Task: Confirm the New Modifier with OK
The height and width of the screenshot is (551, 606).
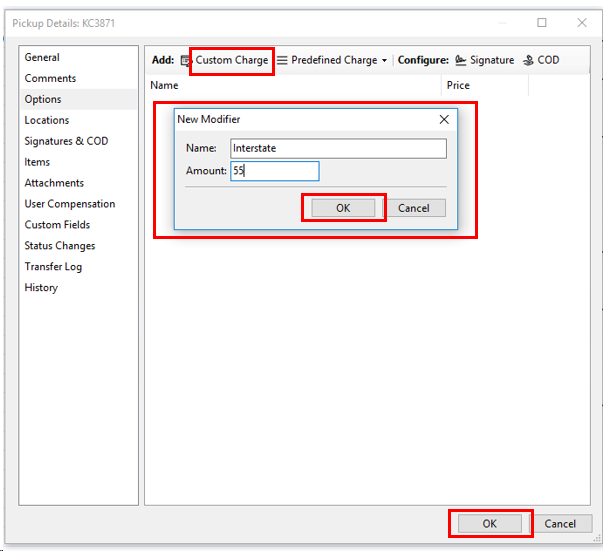Action: coord(343,208)
